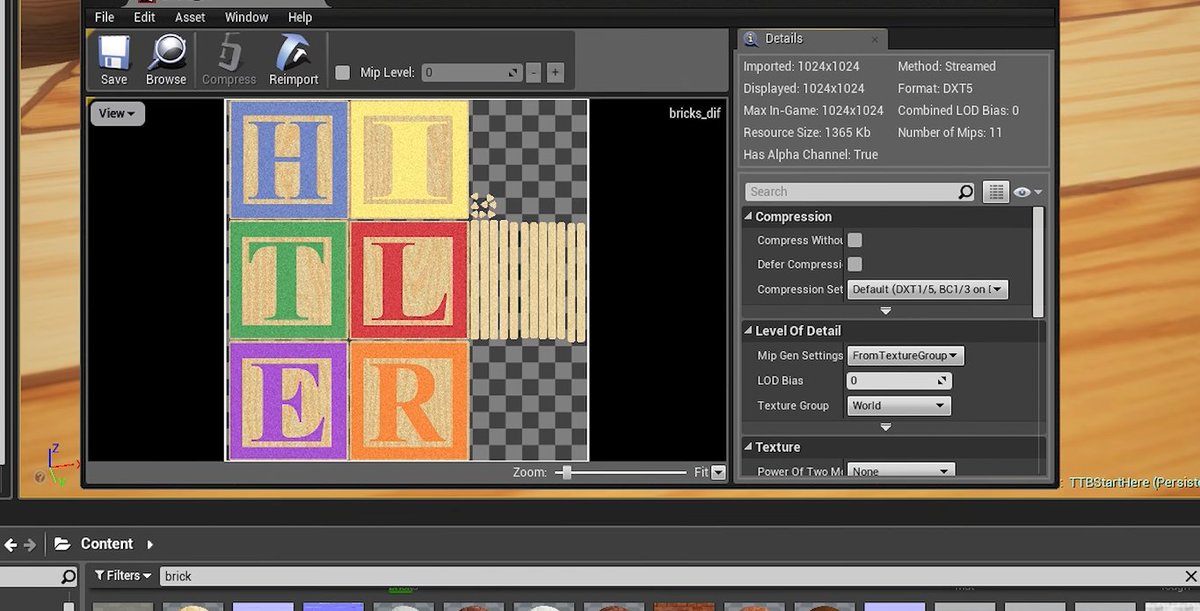The height and width of the screenshot is (611, 1200).
Task: Click 'Combined LOD Bias: 0' text
Action: point(958,111)
